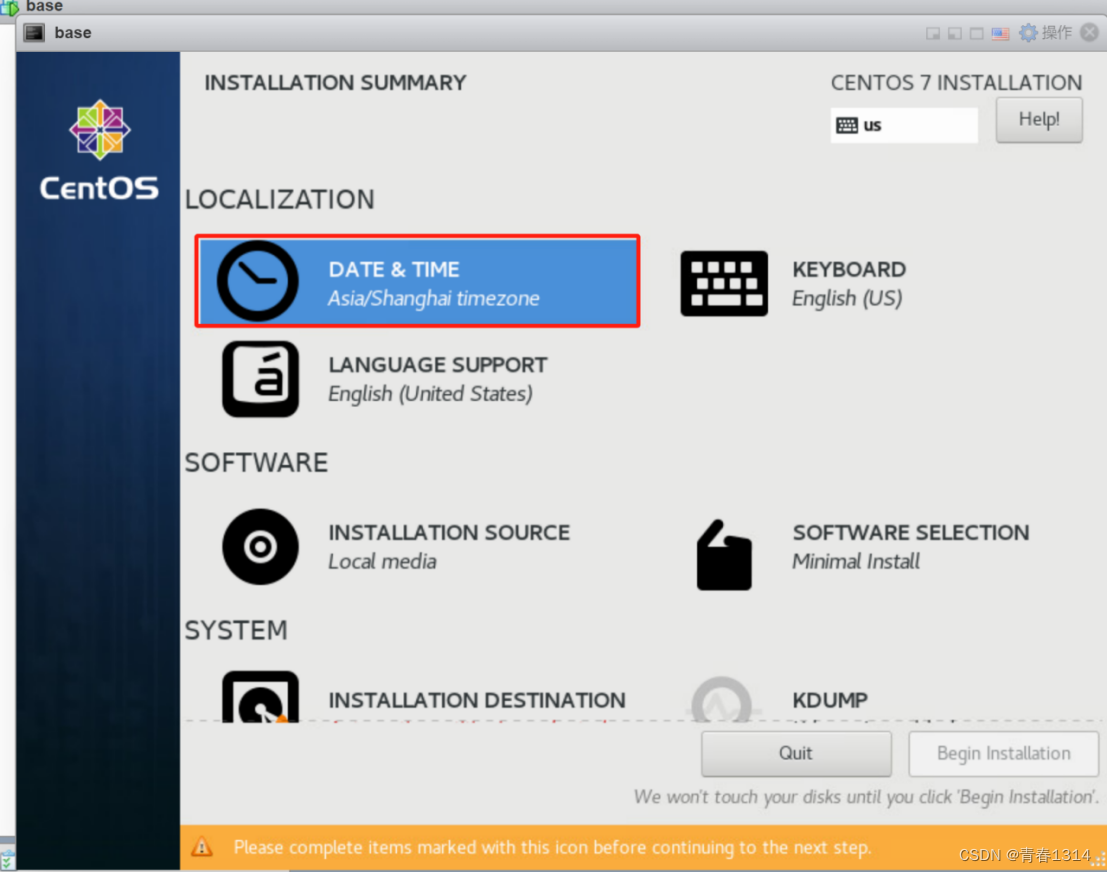The width and height of the screenshot is (1107, 873).
Task: Click the Quit button
Action: [x=796, y=754]
